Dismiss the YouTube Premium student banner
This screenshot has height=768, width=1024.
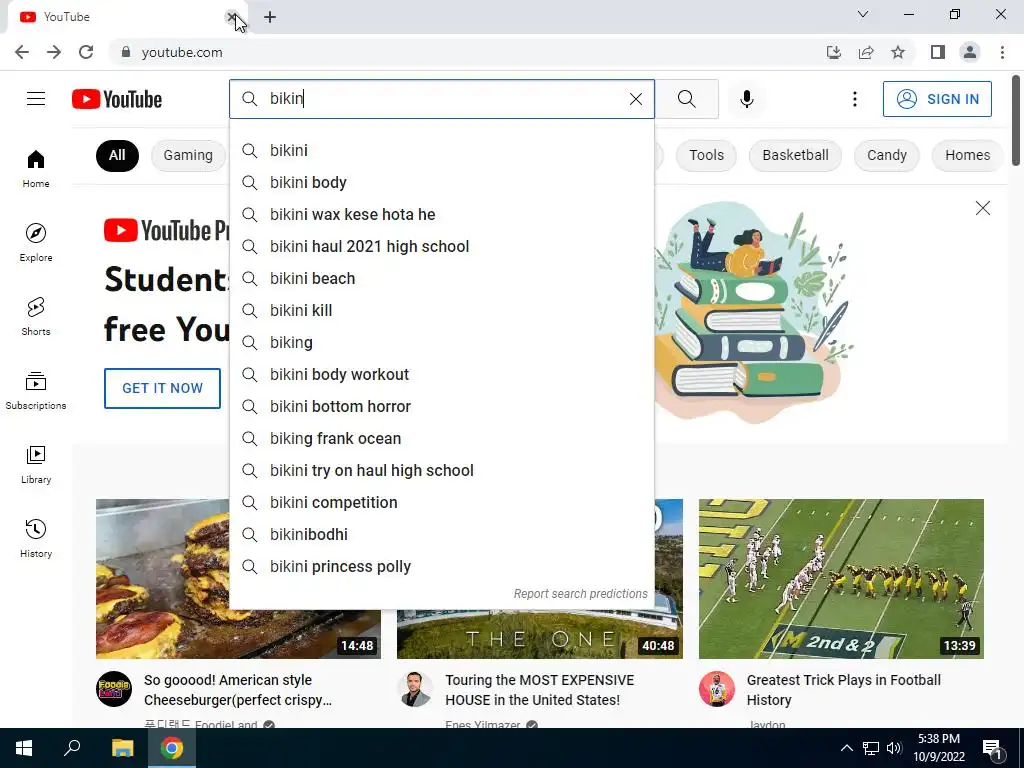coord(982,208)
